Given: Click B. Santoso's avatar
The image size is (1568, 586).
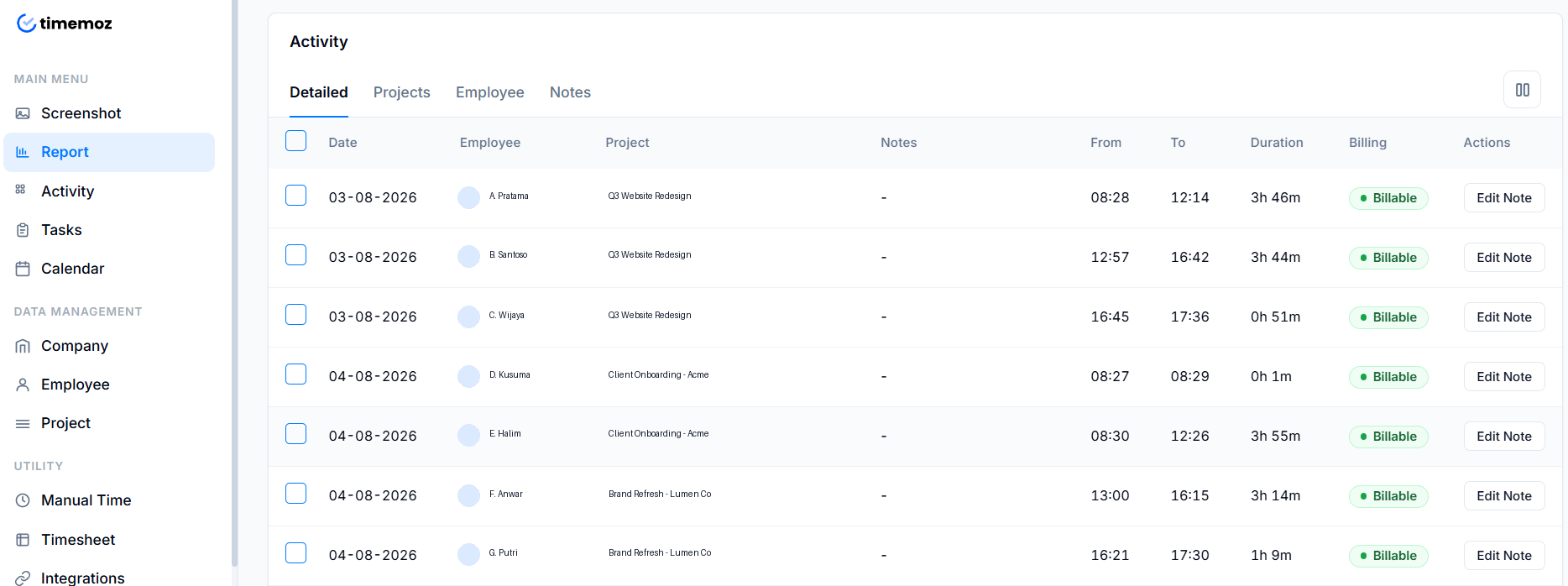Looking at the screenshot, I should [x=468, y=256].
